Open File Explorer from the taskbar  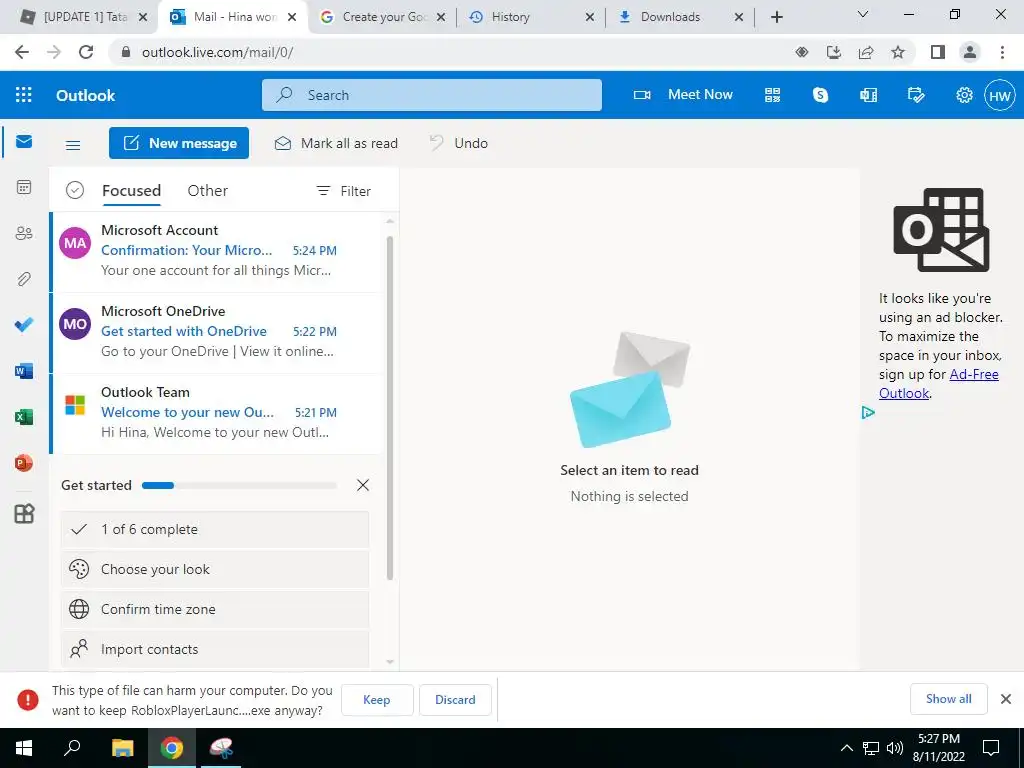coord(122,748)
